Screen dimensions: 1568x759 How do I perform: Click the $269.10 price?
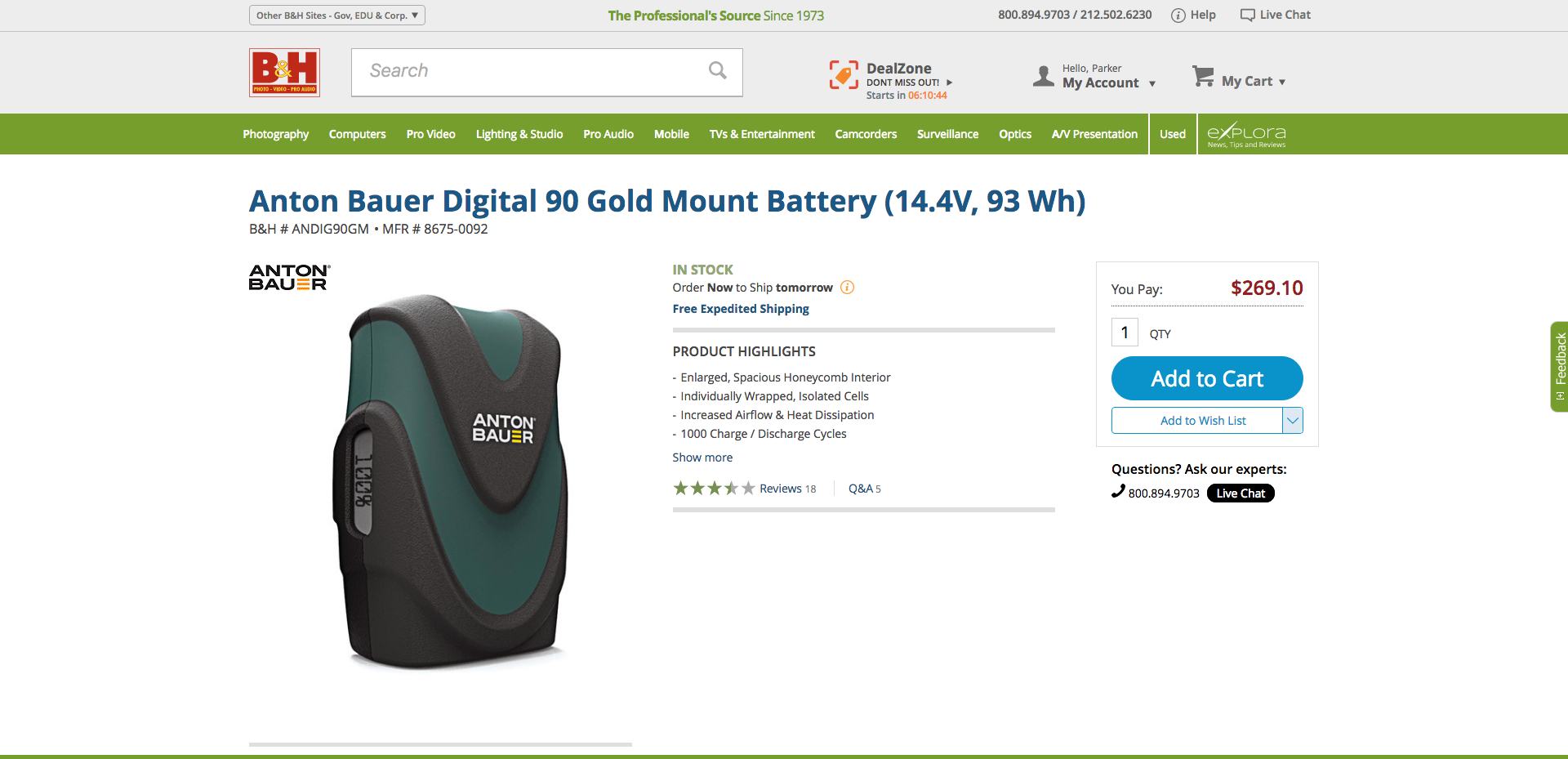click(1267, 288)
